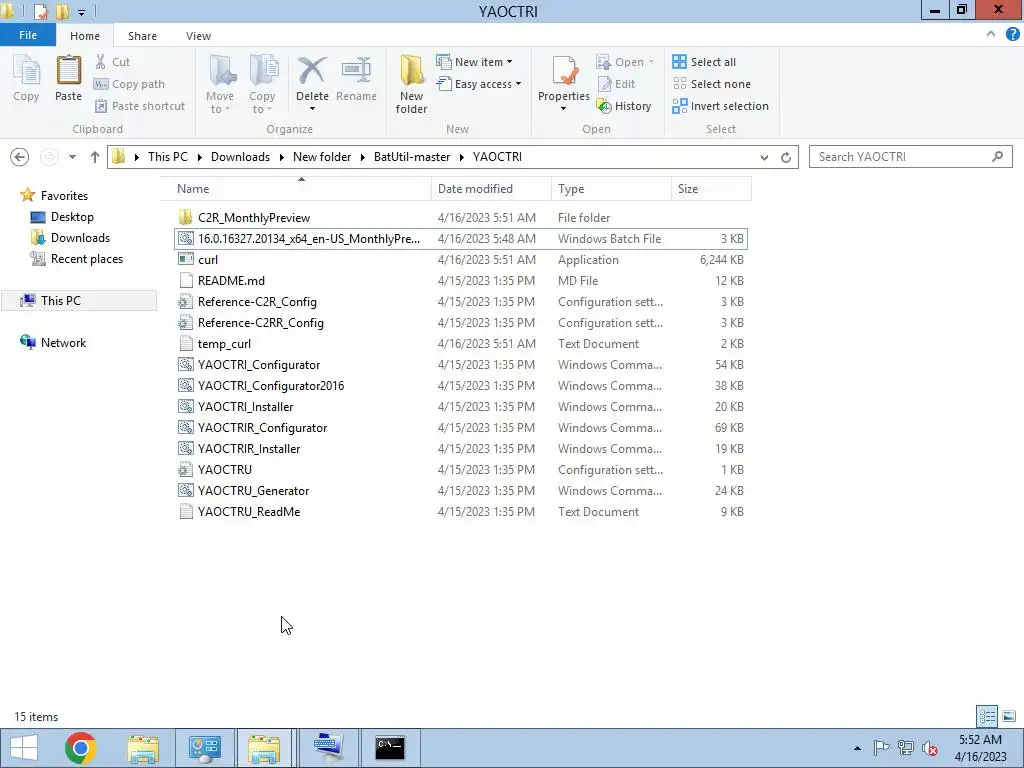The image size is (1024, 768).
Task: Refresh the YAOCTRI folder view
Action: [786, 157]
